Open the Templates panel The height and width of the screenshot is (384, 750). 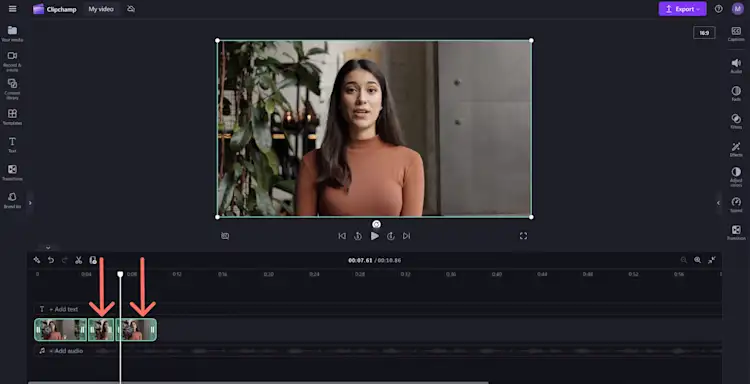coord(12,117)
